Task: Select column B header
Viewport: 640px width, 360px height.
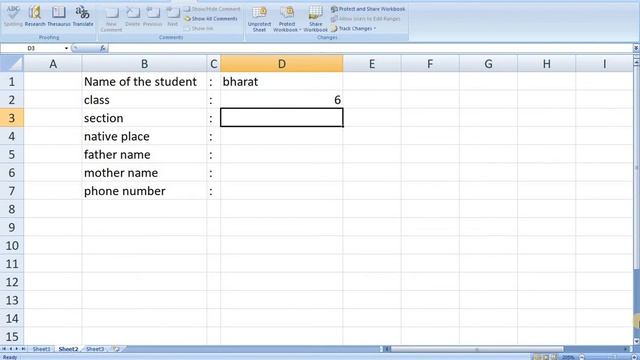Action: (x=144, y=64)
